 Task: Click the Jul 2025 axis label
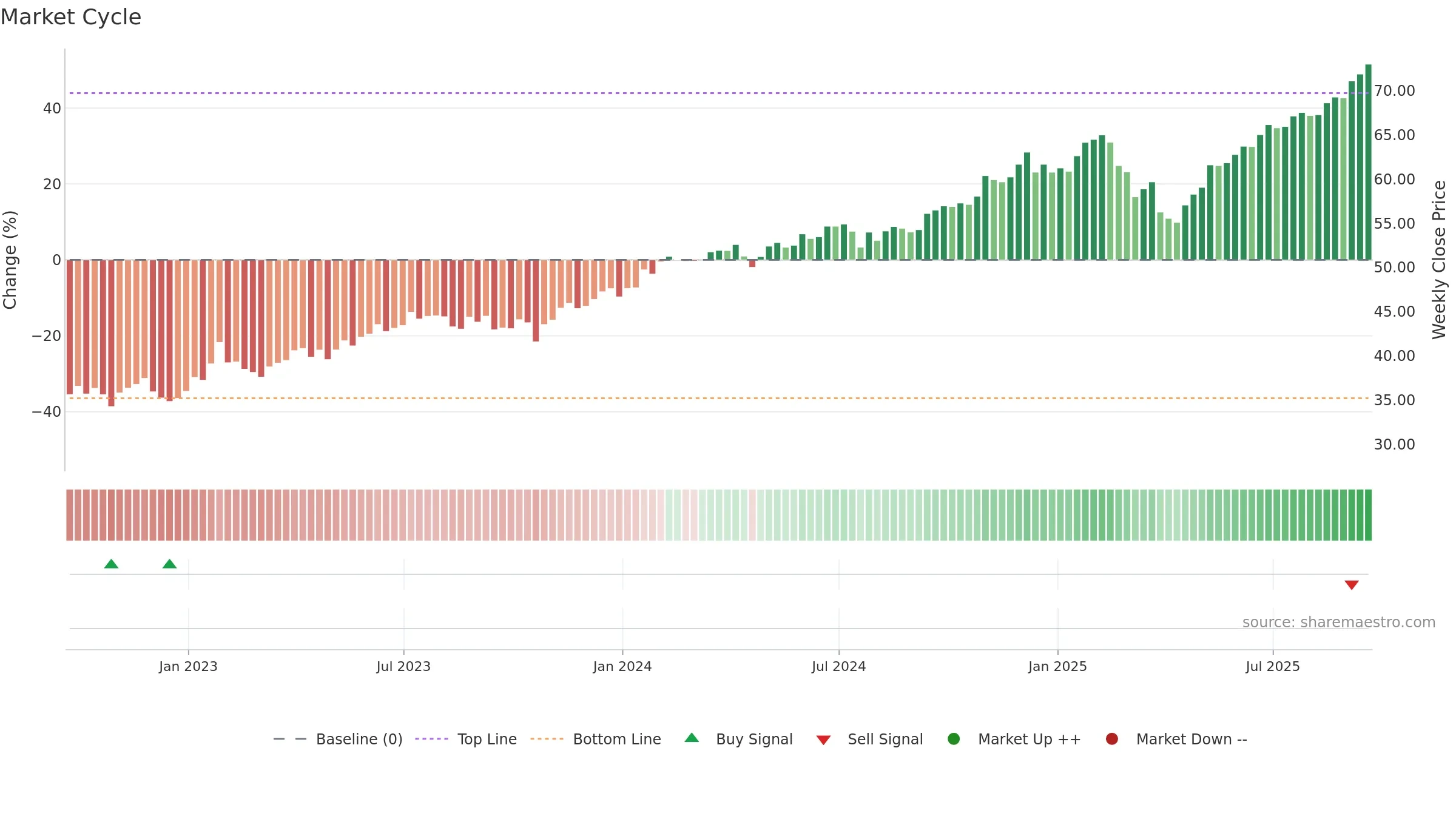tap(1273, 666)
